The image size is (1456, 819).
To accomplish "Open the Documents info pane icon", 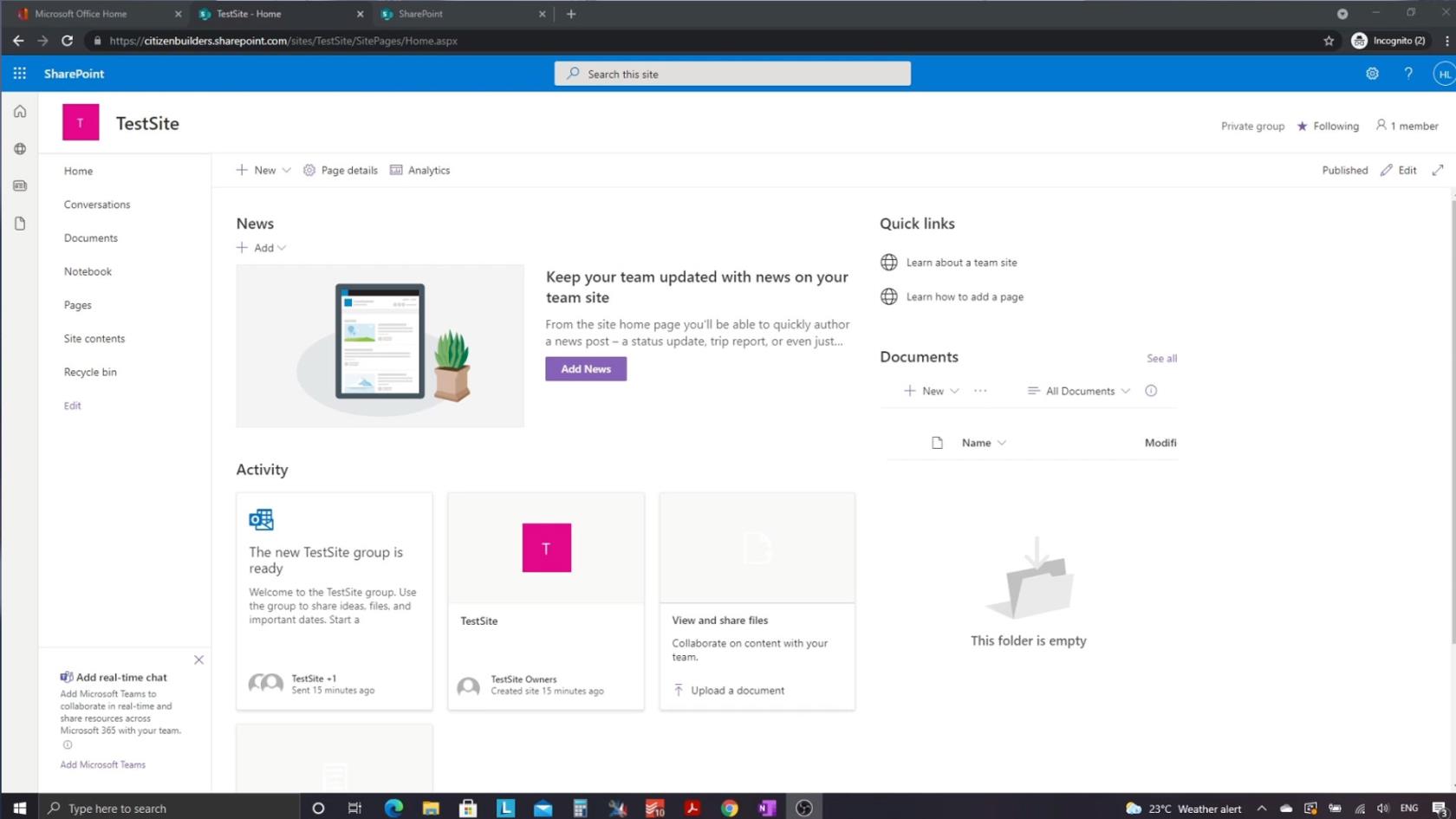I will [1151, 391].
